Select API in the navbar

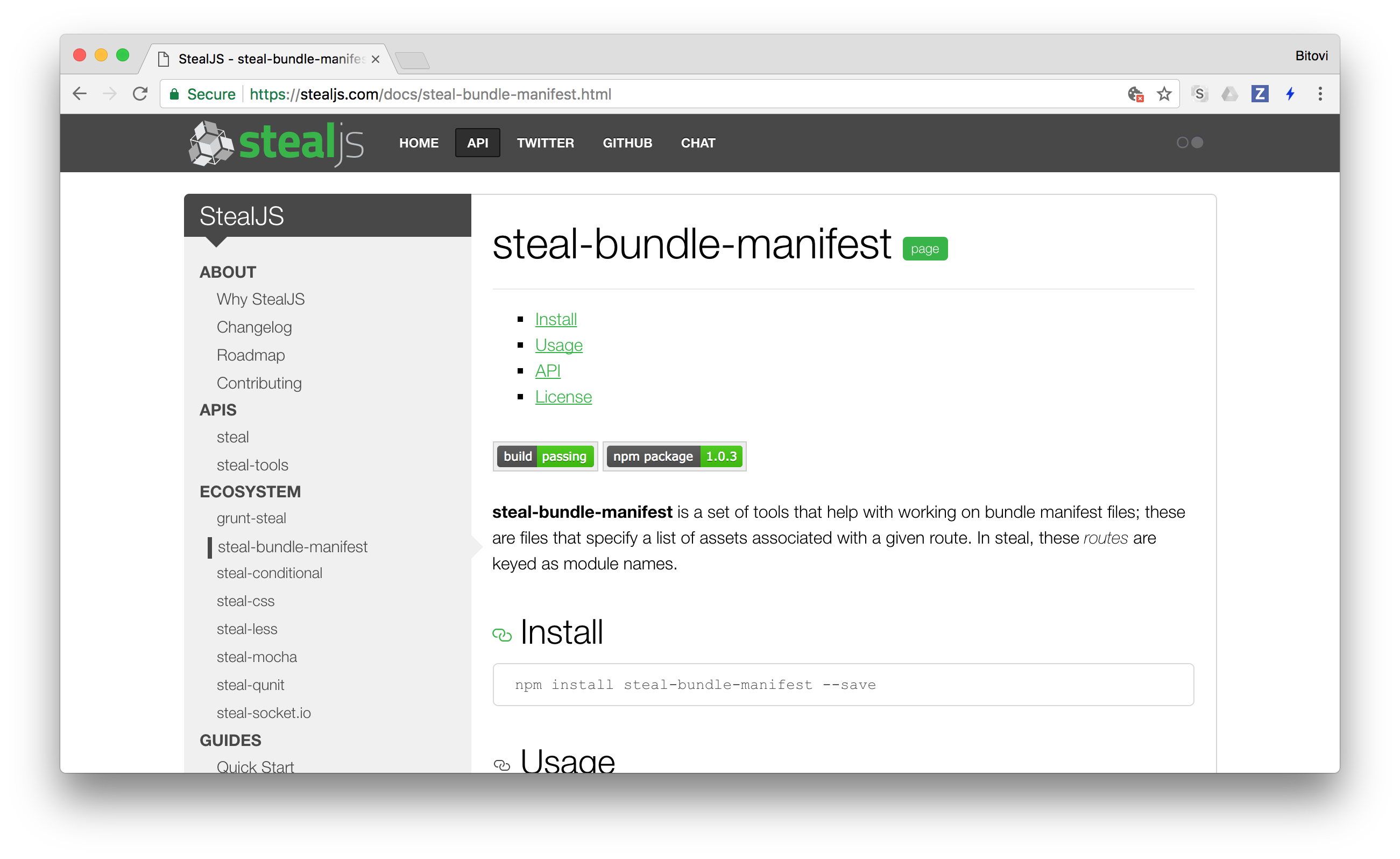(x=477, y=143)
